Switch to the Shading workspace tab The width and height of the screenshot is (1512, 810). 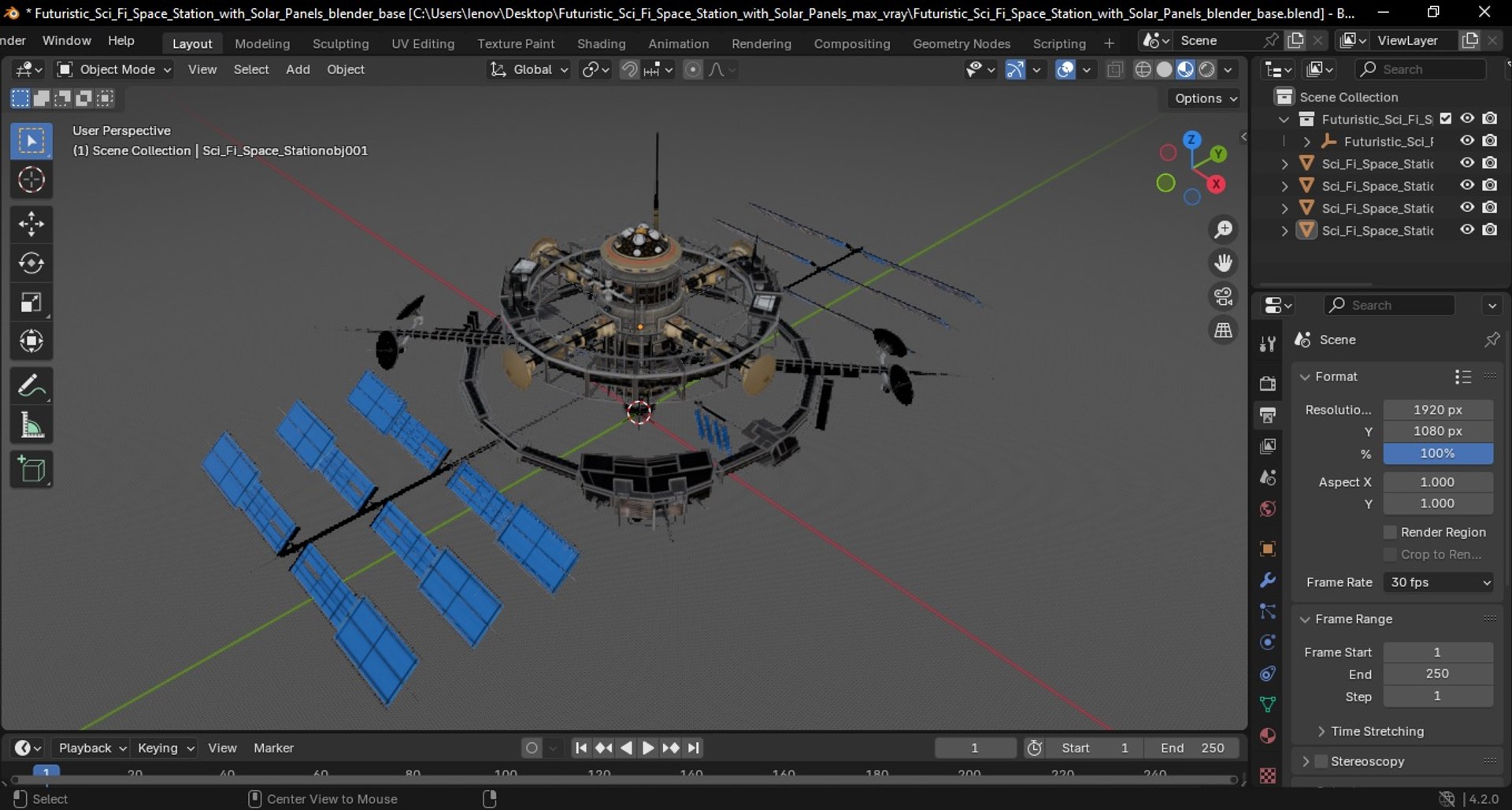602,43
